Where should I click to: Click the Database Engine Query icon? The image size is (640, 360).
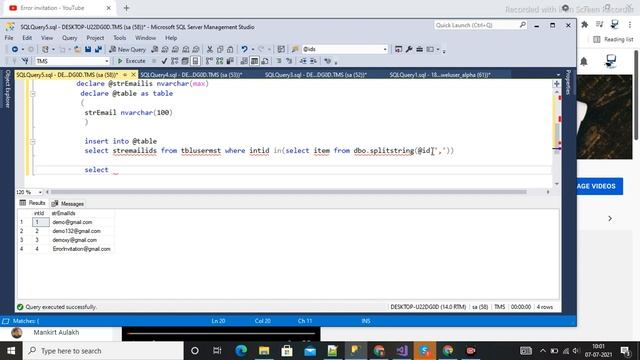155,49
